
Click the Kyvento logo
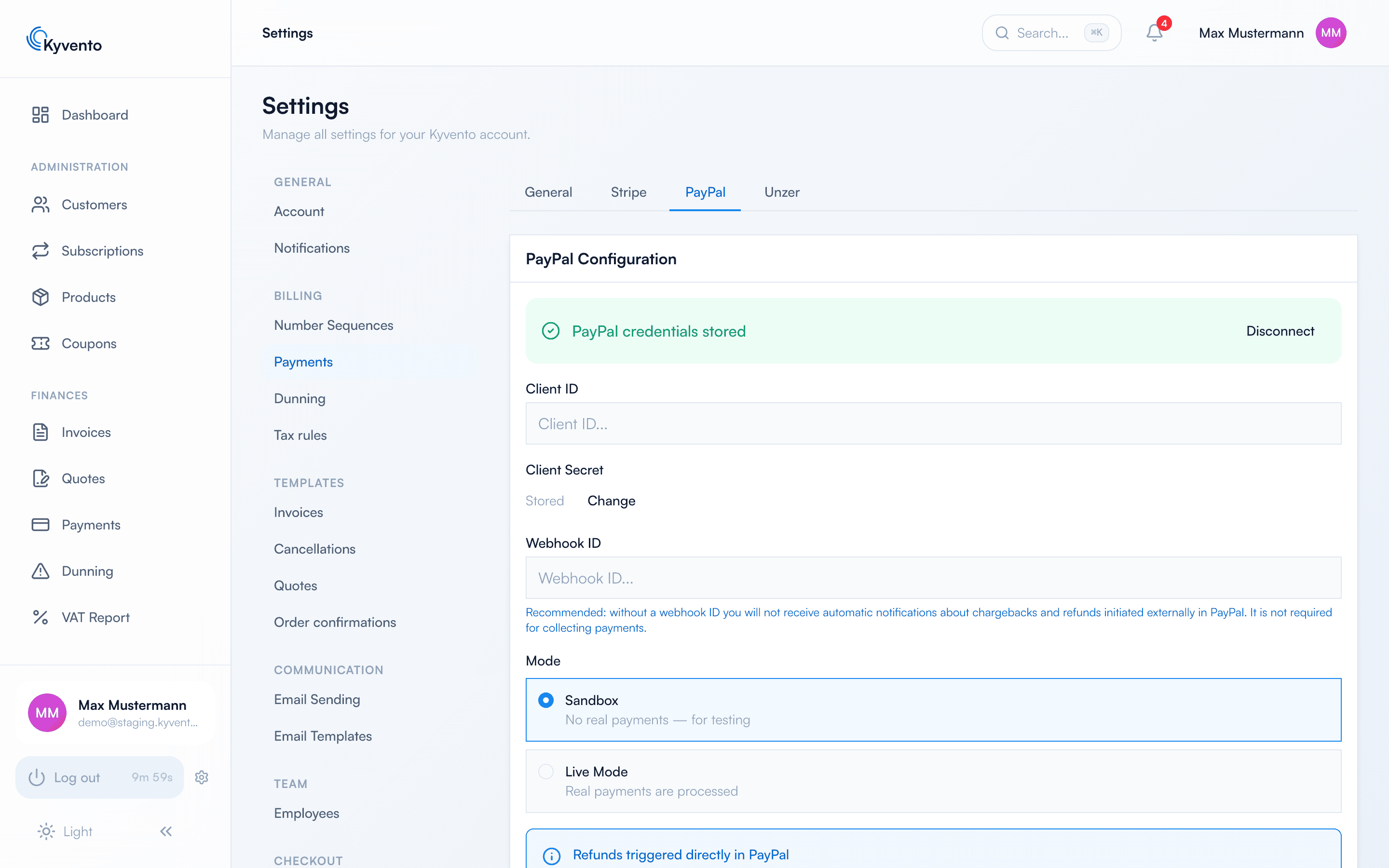point(64,40)
